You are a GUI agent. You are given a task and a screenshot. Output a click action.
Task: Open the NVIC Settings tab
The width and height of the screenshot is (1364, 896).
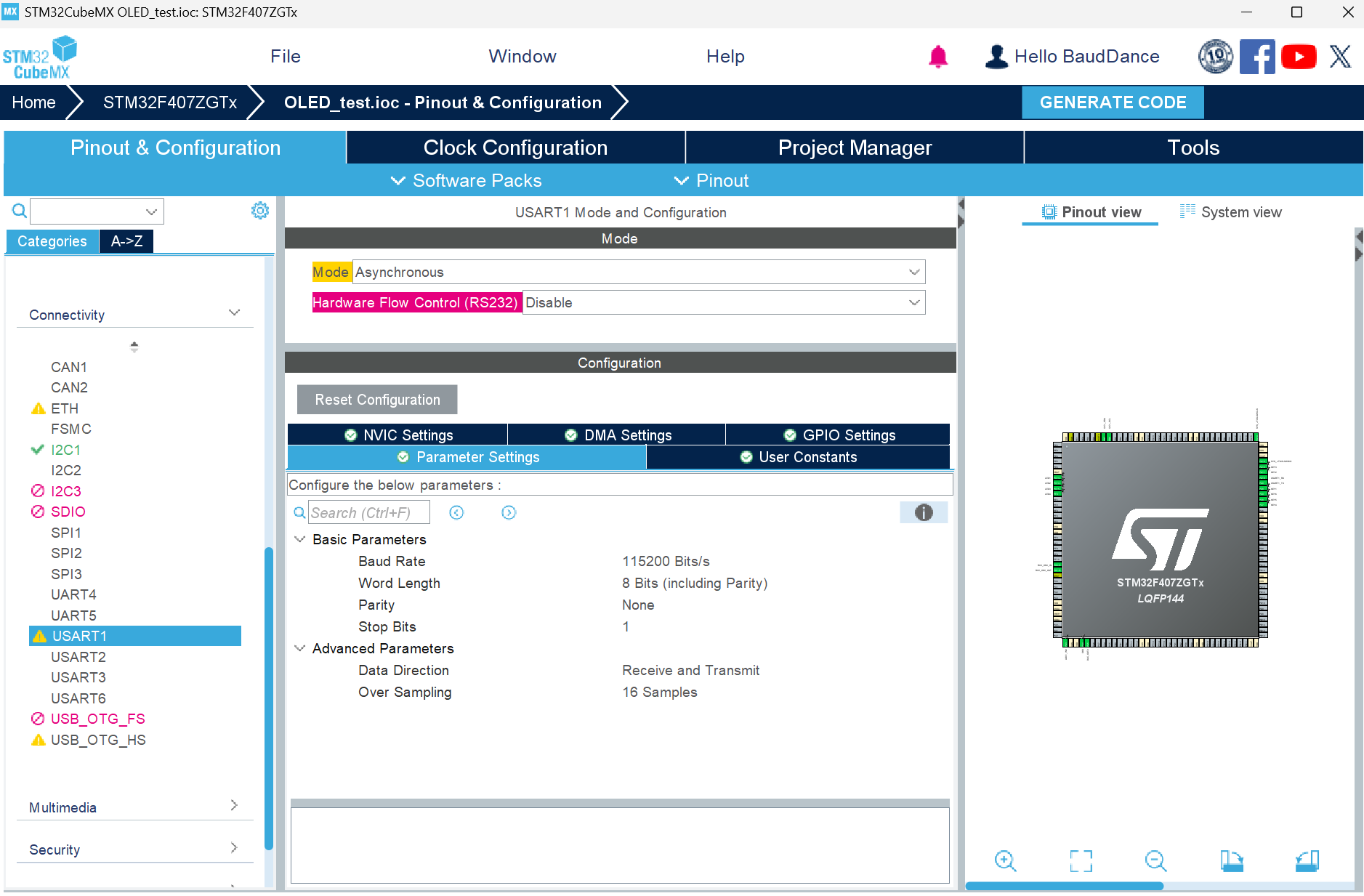click(398, 435)
